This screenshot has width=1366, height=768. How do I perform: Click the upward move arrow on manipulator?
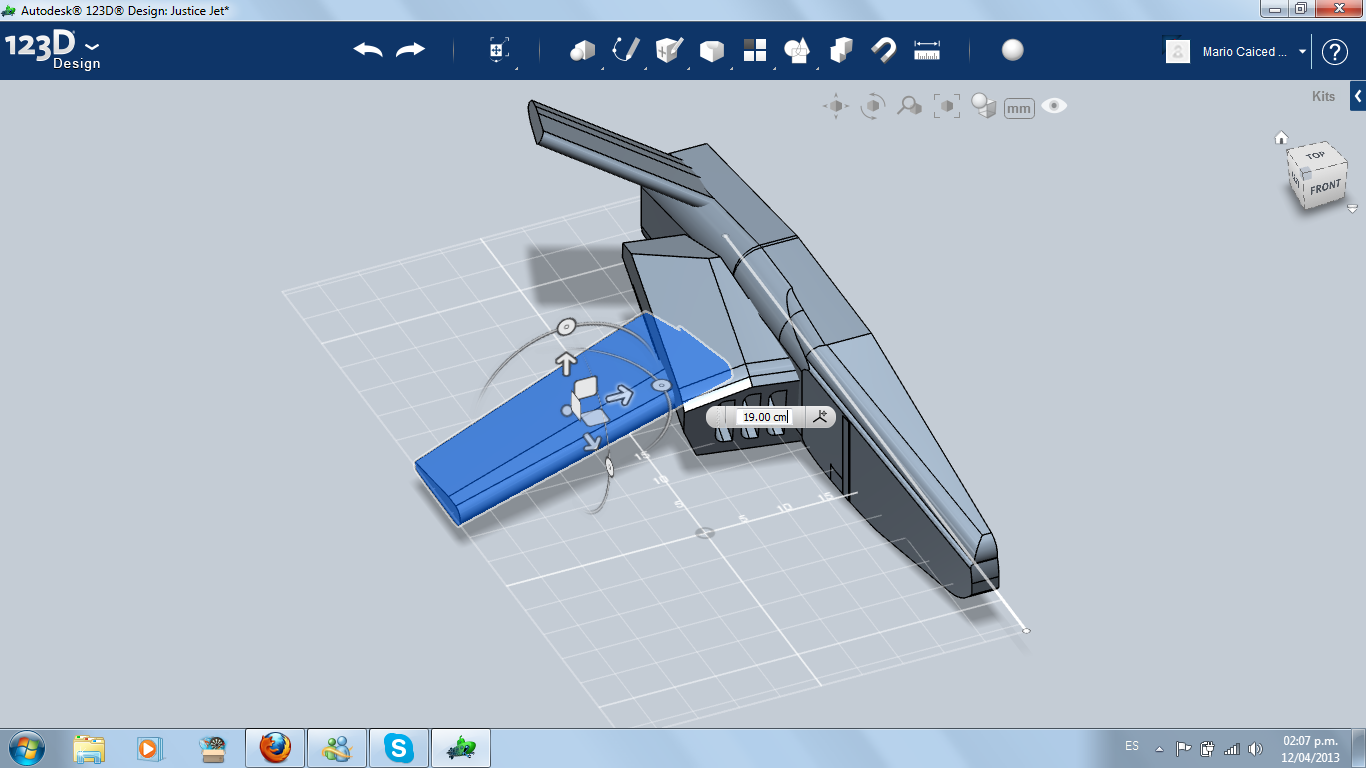566,361
